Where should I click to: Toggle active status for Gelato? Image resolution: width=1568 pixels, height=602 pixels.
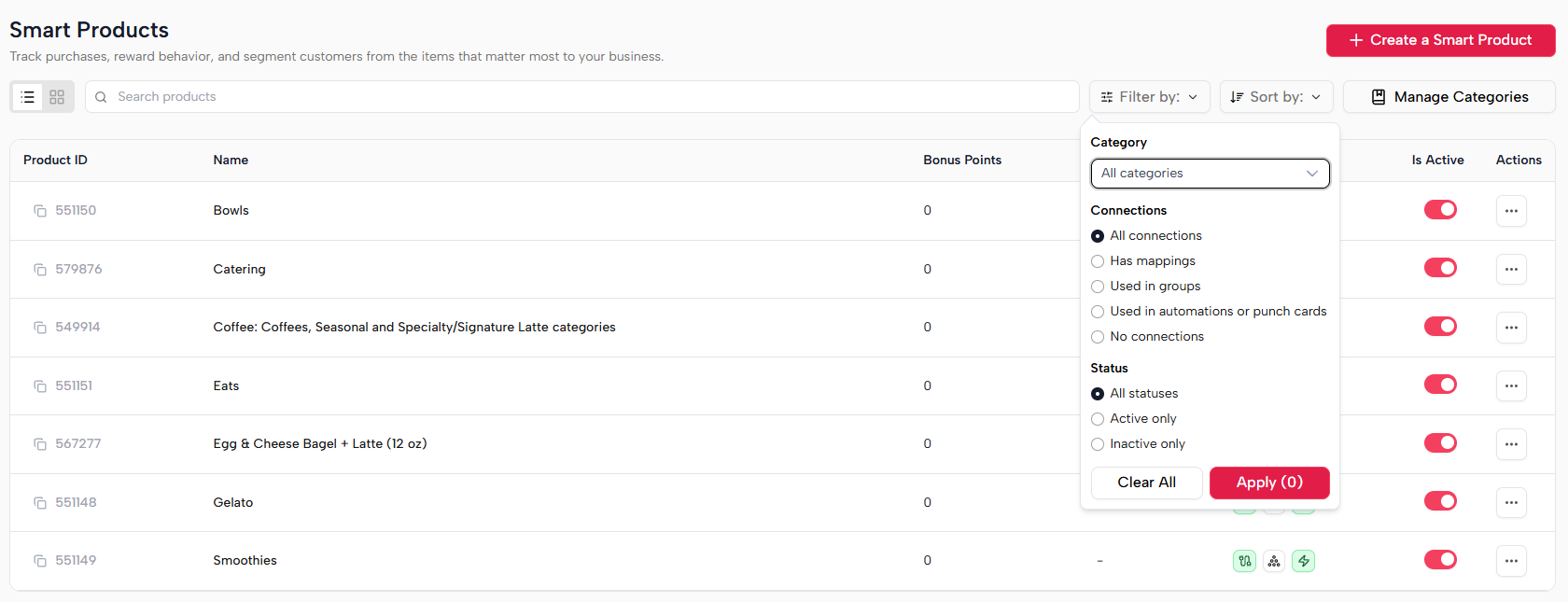[1440, 501]
